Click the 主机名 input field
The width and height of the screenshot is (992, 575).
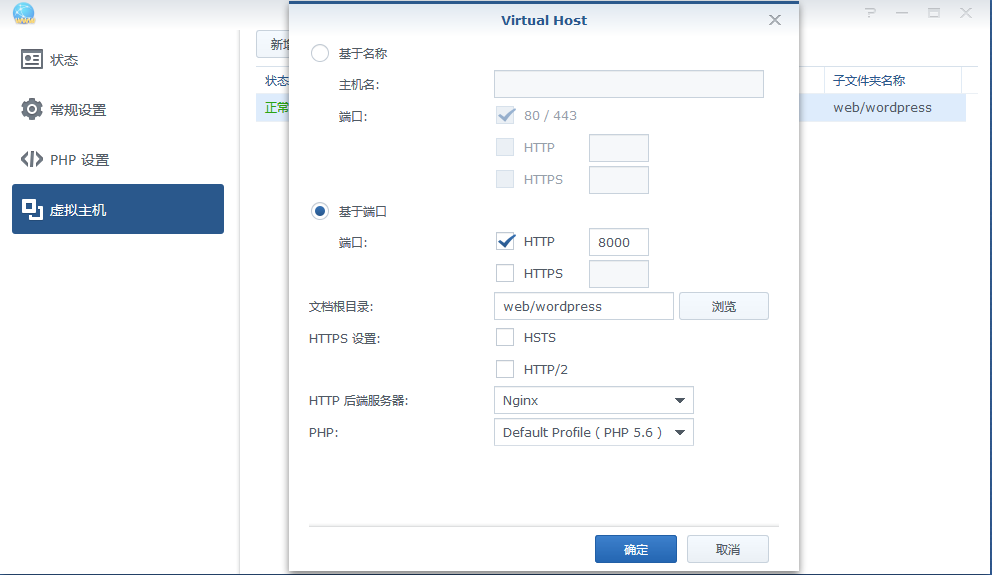tap(629, 84)
